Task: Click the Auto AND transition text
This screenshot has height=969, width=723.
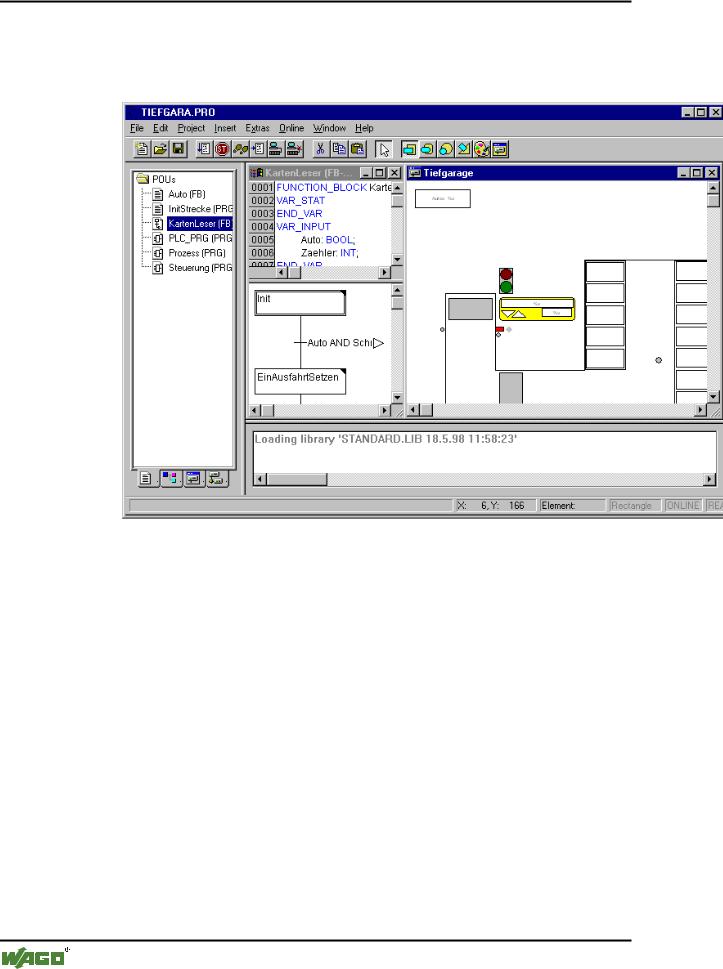Action: (x=340, y=342)
